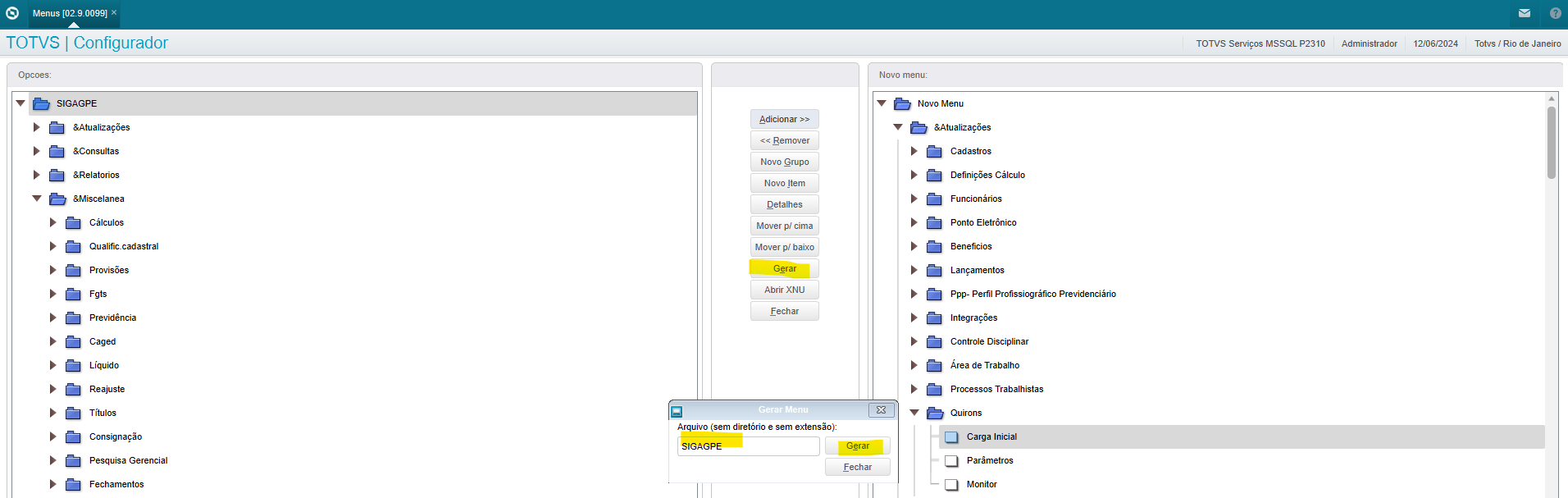The image size is (1568, 498).
Task: Click the SIGAGPE folder icon
Action: [x=41, y=103]
